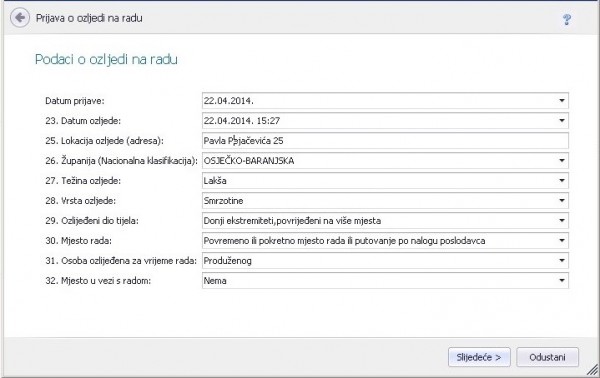Screen dimensions: 600x378
Task: Click the 22.04.2014. 15:27 value
Action: click(242, 121)
